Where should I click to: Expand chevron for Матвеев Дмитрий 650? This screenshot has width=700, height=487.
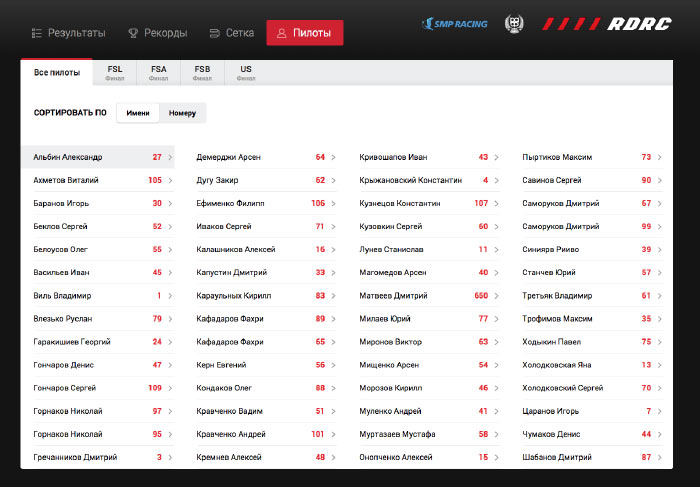pos(497,296)
